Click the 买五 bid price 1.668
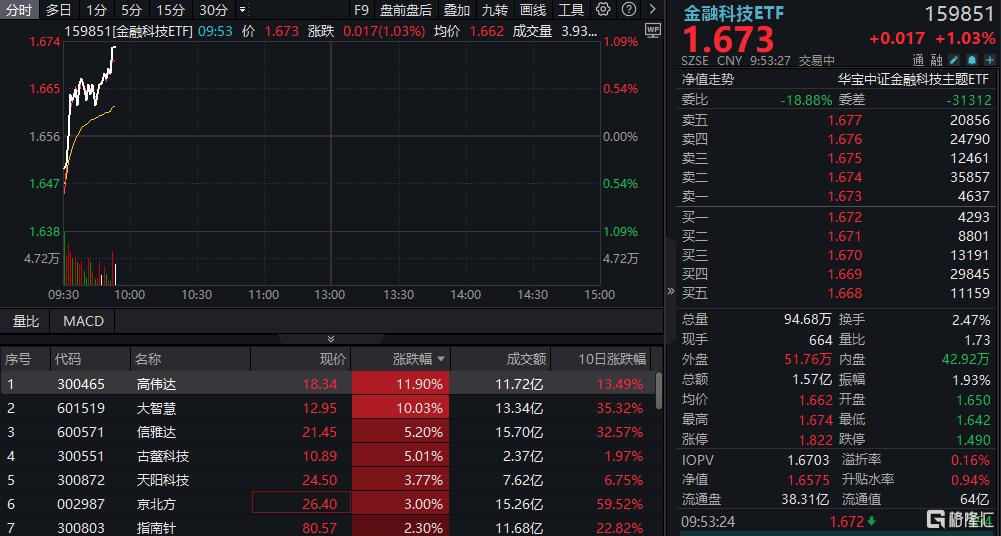The height and width of the screenshot is (536, 1001). point(845,294)
